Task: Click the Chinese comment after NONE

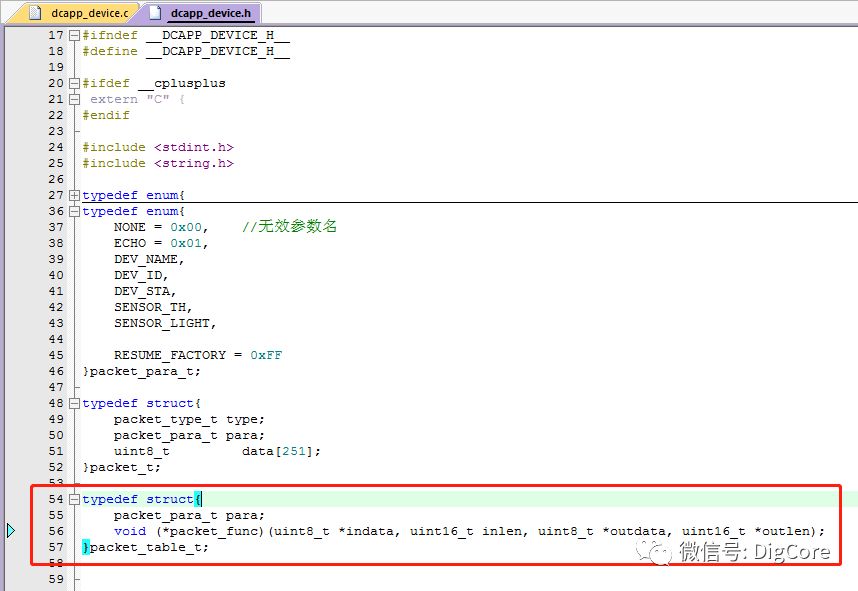Action: (289, 227)
